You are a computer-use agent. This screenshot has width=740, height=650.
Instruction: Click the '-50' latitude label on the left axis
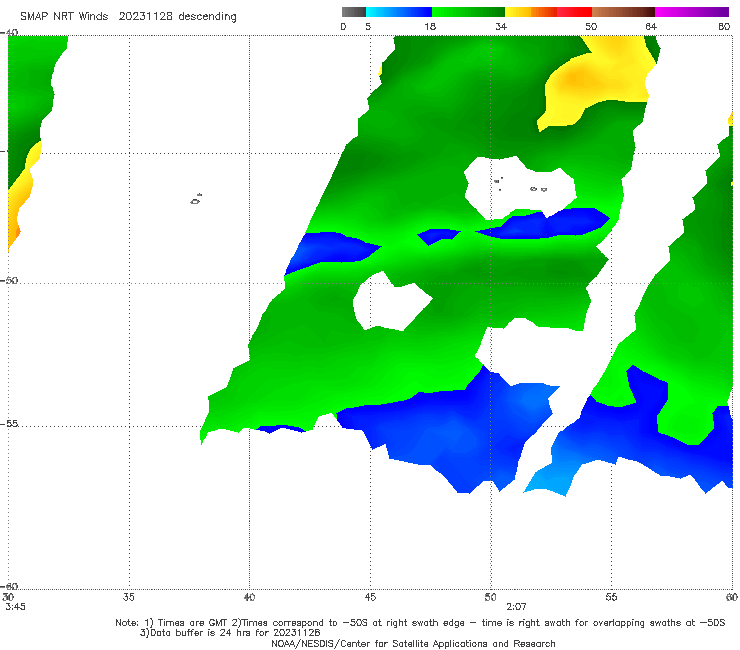click(9, 280)
